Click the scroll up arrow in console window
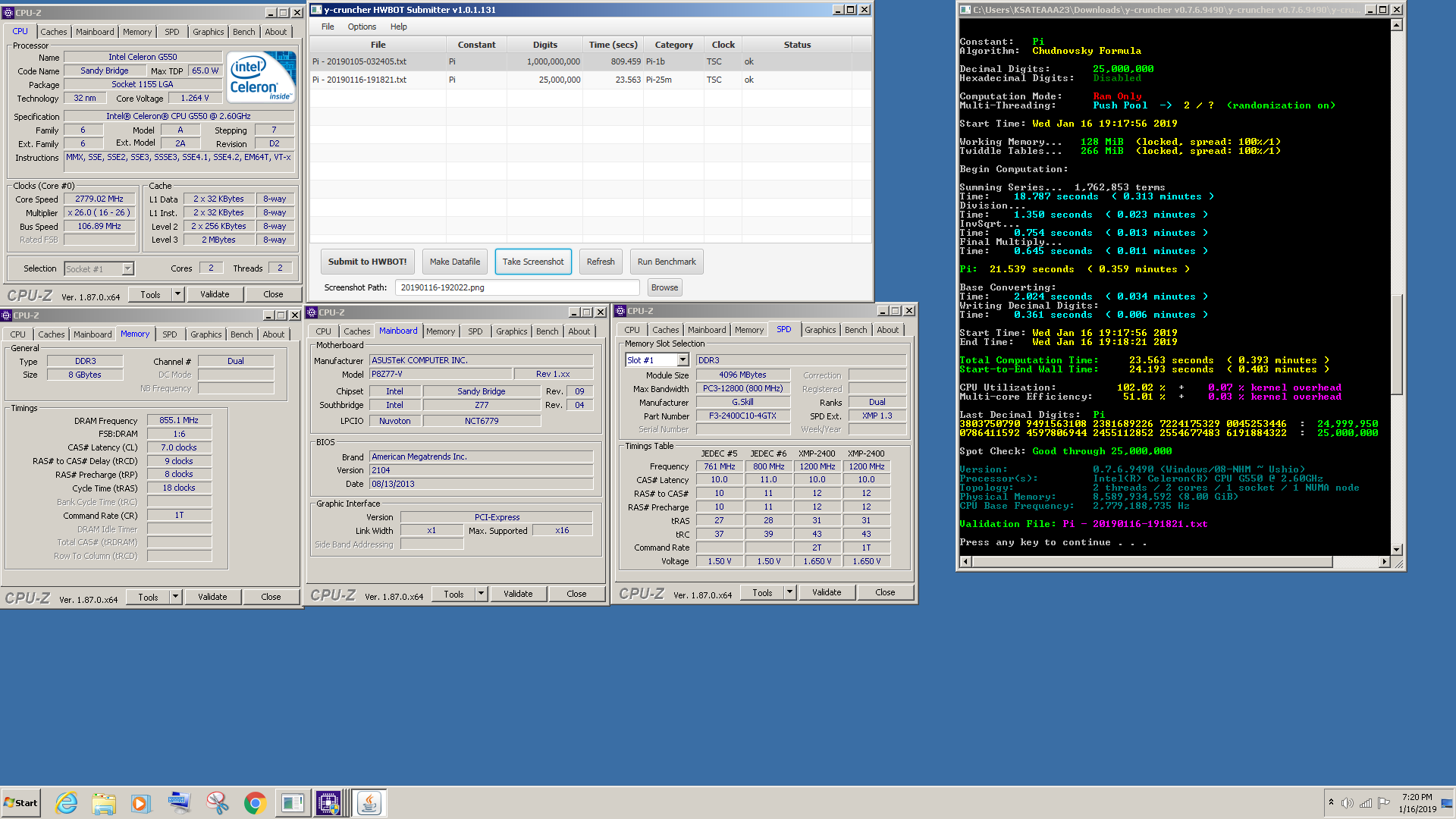1456x819 pixels. coord(1397,25)
